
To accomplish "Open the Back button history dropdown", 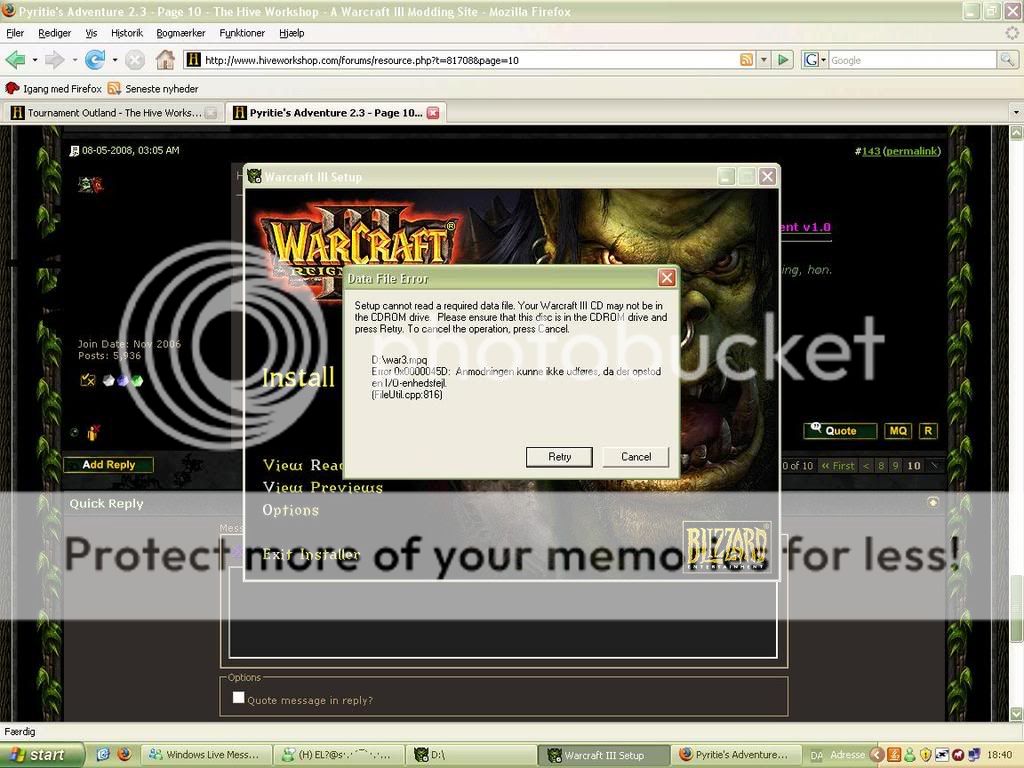I will [35, 60].
